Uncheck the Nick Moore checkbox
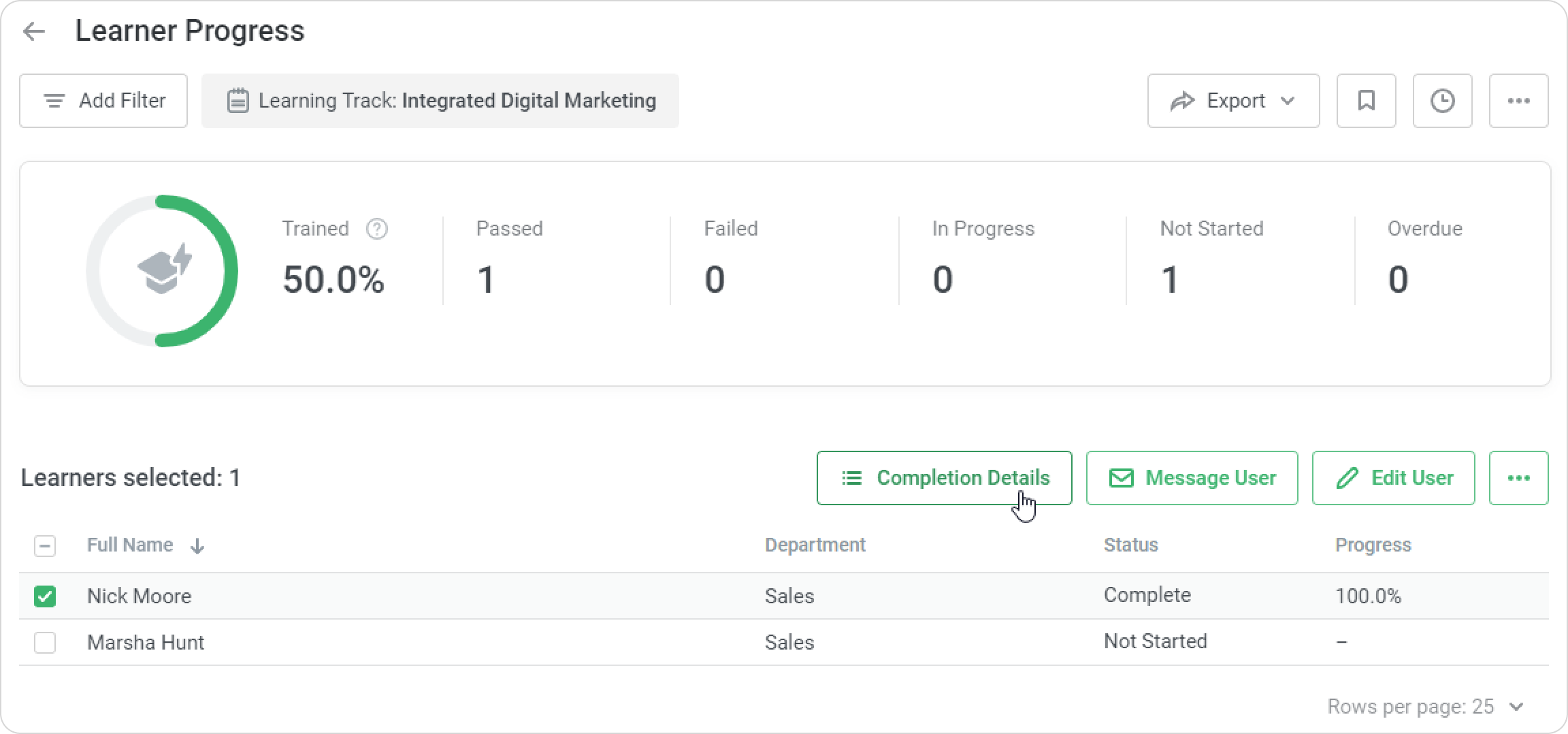 coord(45,596)
